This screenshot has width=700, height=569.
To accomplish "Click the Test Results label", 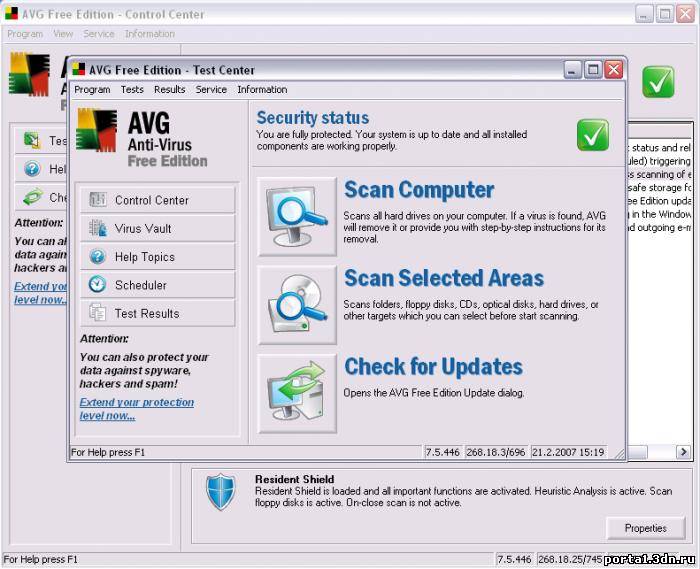I will pyautogui.click(x=147, y=313).
